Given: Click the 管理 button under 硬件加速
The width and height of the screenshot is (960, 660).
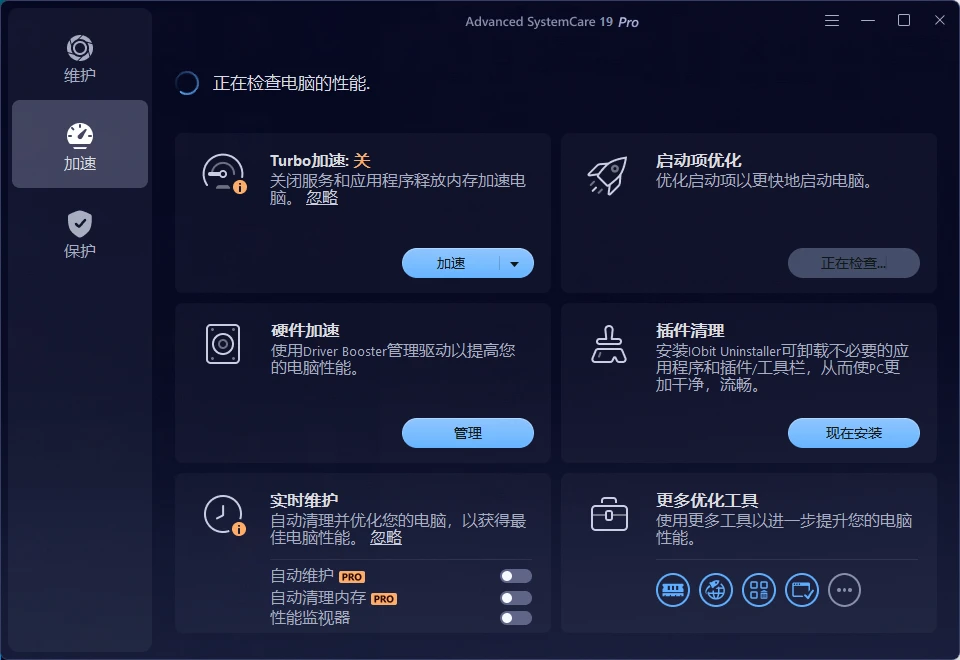Looking at the screenshot, I should point(467,432).
